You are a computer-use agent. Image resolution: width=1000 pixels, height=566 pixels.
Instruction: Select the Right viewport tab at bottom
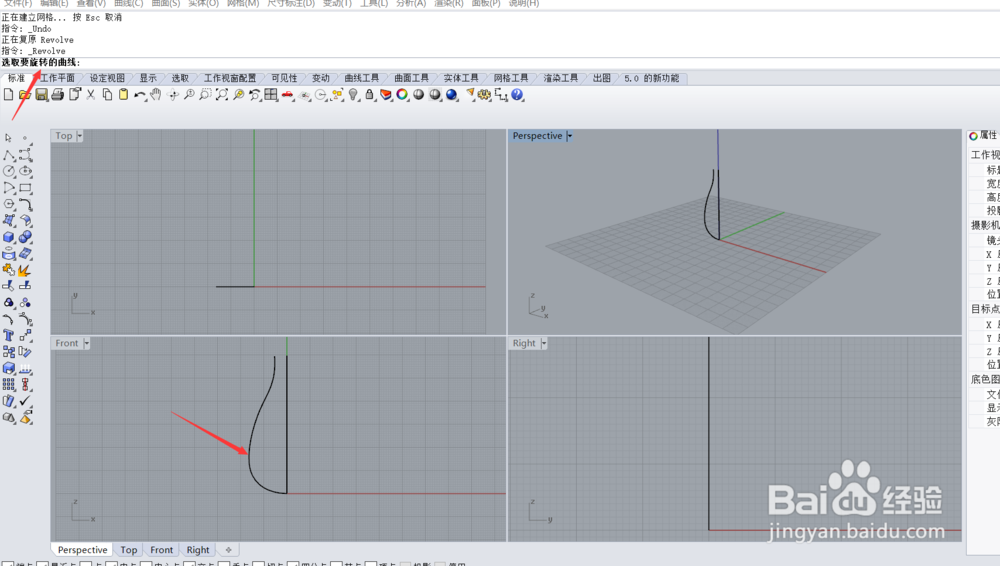click(198, 549)
